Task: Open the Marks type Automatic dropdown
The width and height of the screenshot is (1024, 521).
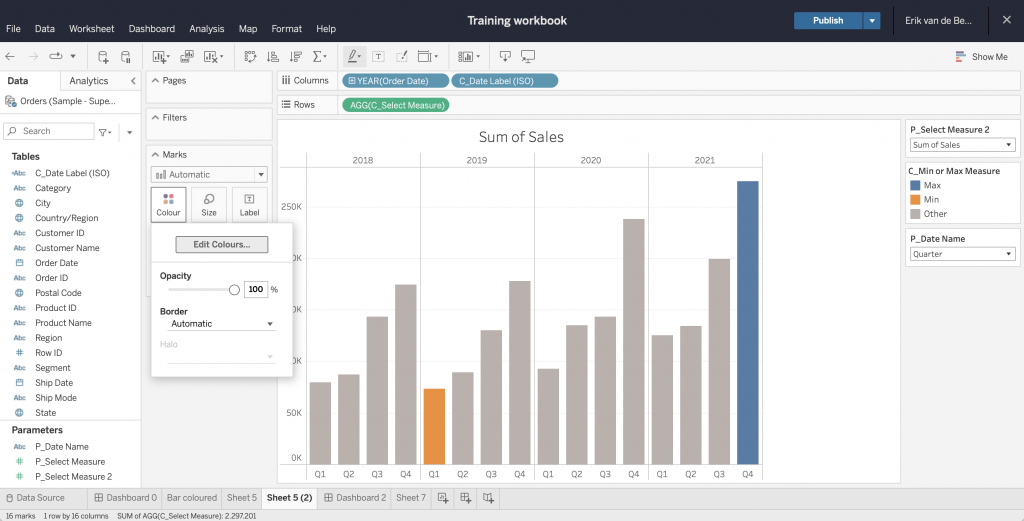Action: 209,175
